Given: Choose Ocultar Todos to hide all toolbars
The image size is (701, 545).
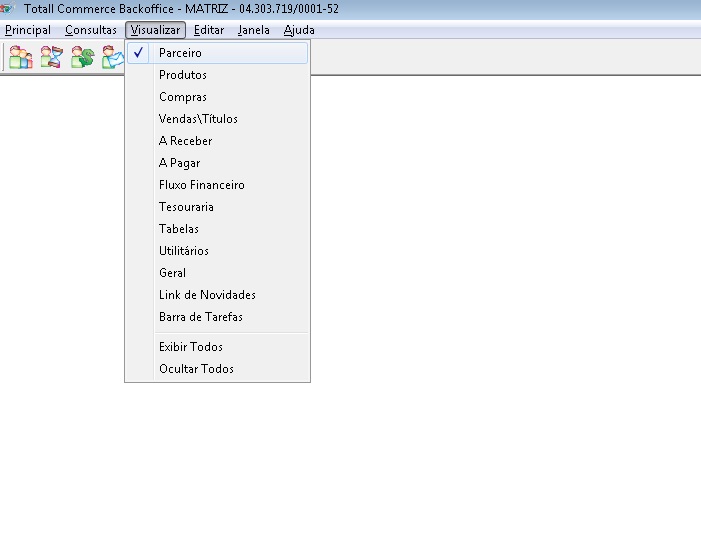Looking at the screenshot, I should [x=217, y=368].
